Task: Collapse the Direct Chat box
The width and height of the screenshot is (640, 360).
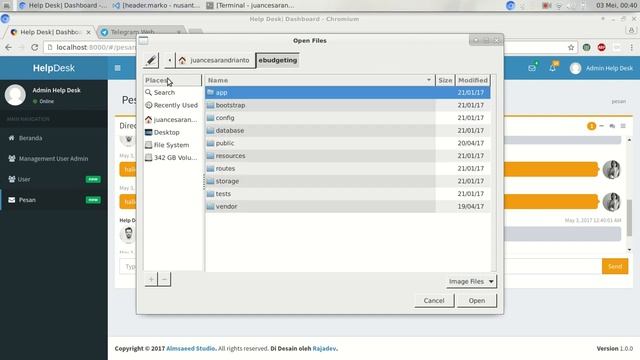Action: (x=602, y=126)
